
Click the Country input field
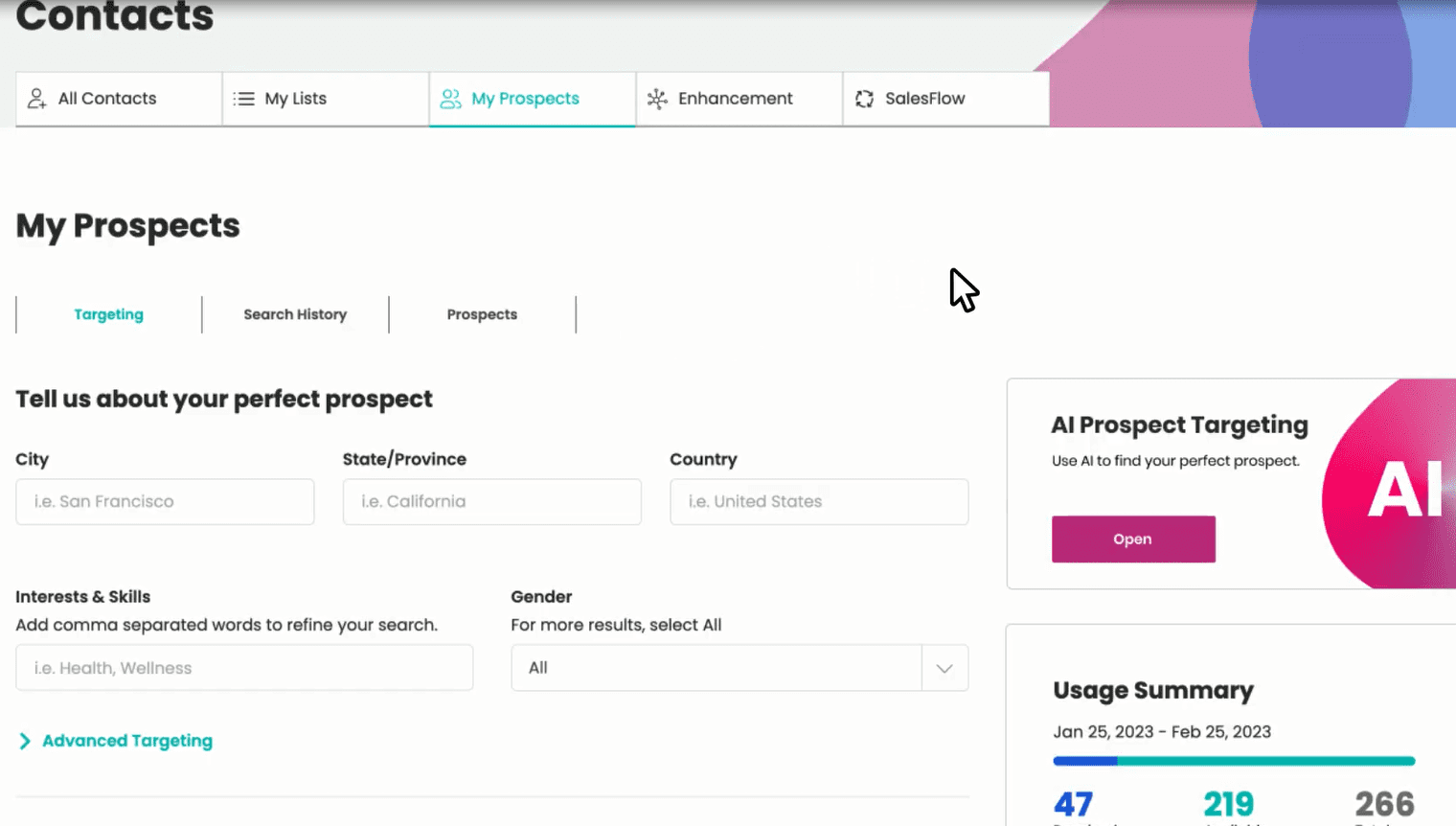tap(819, 501)
